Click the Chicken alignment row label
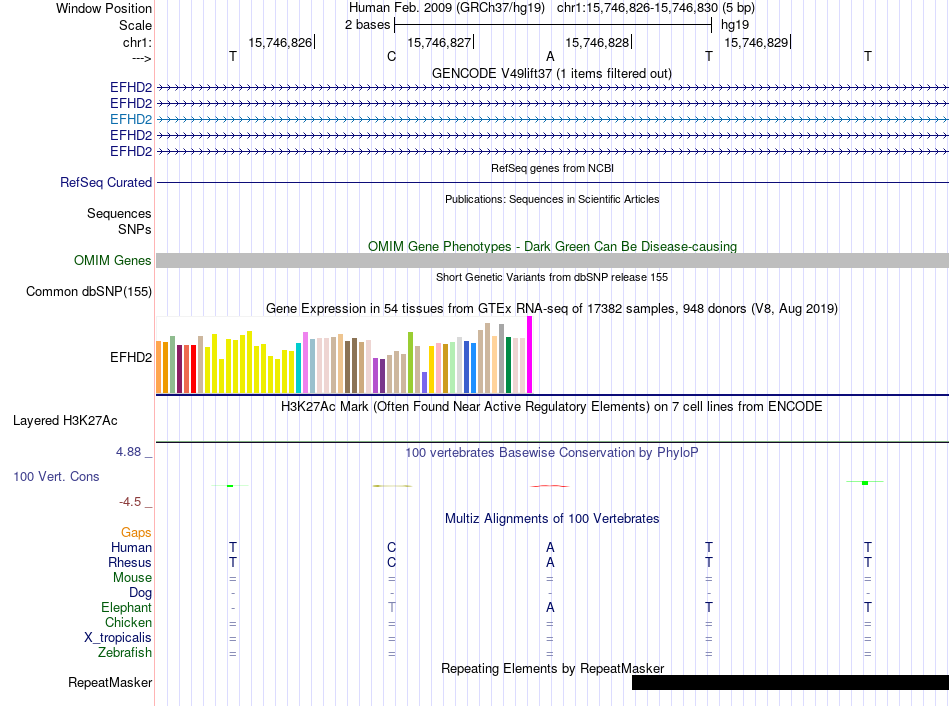 tap(128, 622)
